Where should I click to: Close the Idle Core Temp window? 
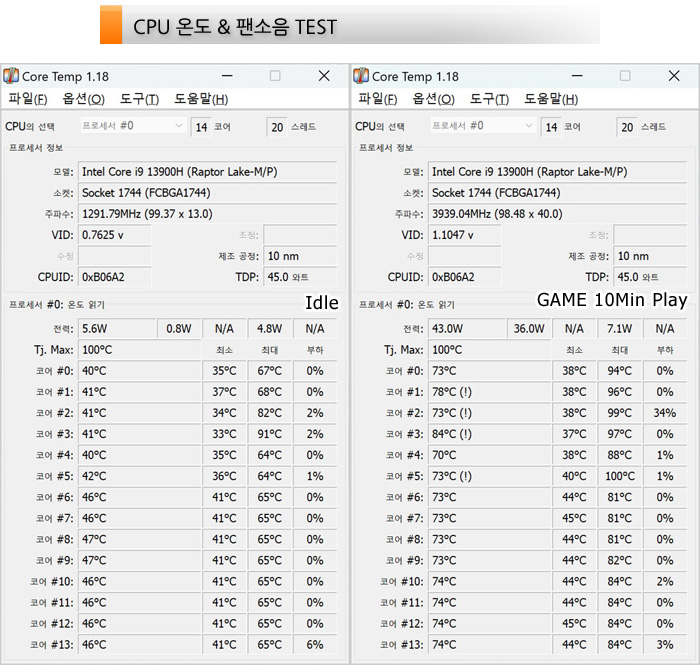(324, 76)
